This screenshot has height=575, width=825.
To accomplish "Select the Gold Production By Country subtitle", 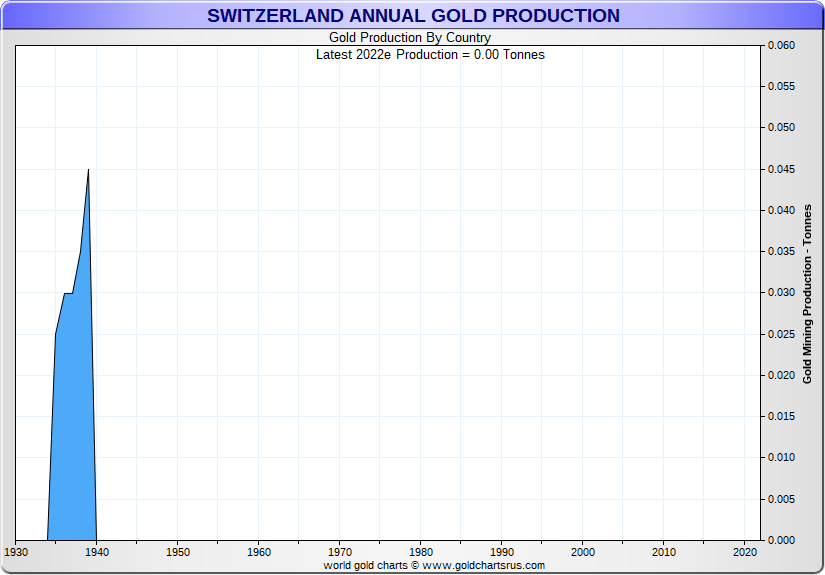I will coord(410,38).
